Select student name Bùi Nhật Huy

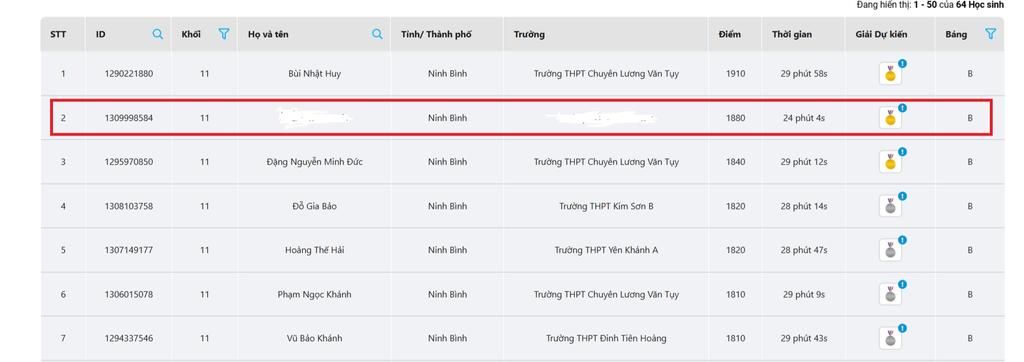314,74
